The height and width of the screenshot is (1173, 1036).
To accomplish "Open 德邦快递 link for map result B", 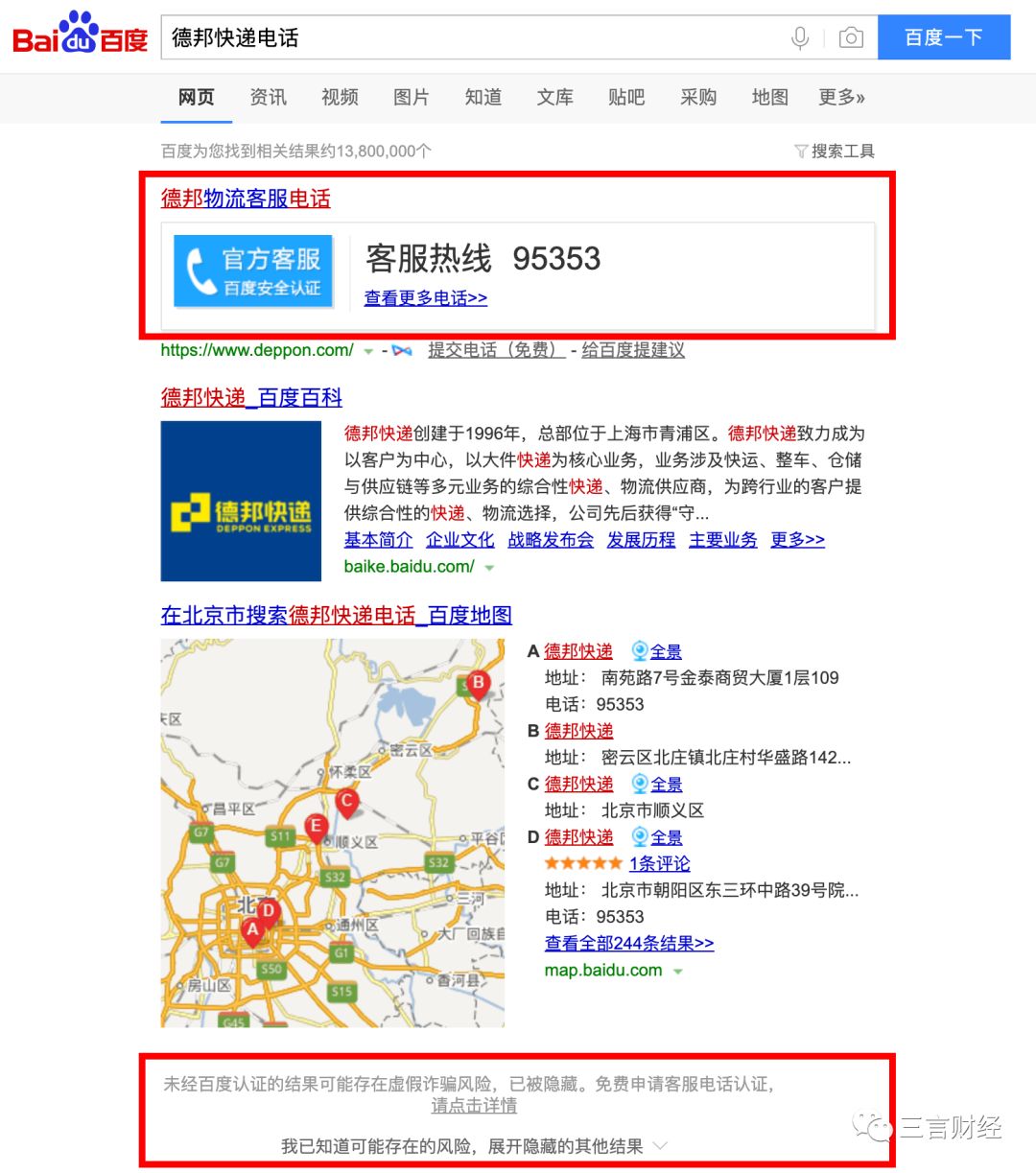I will pyautogui.click(x=578, y=731).
